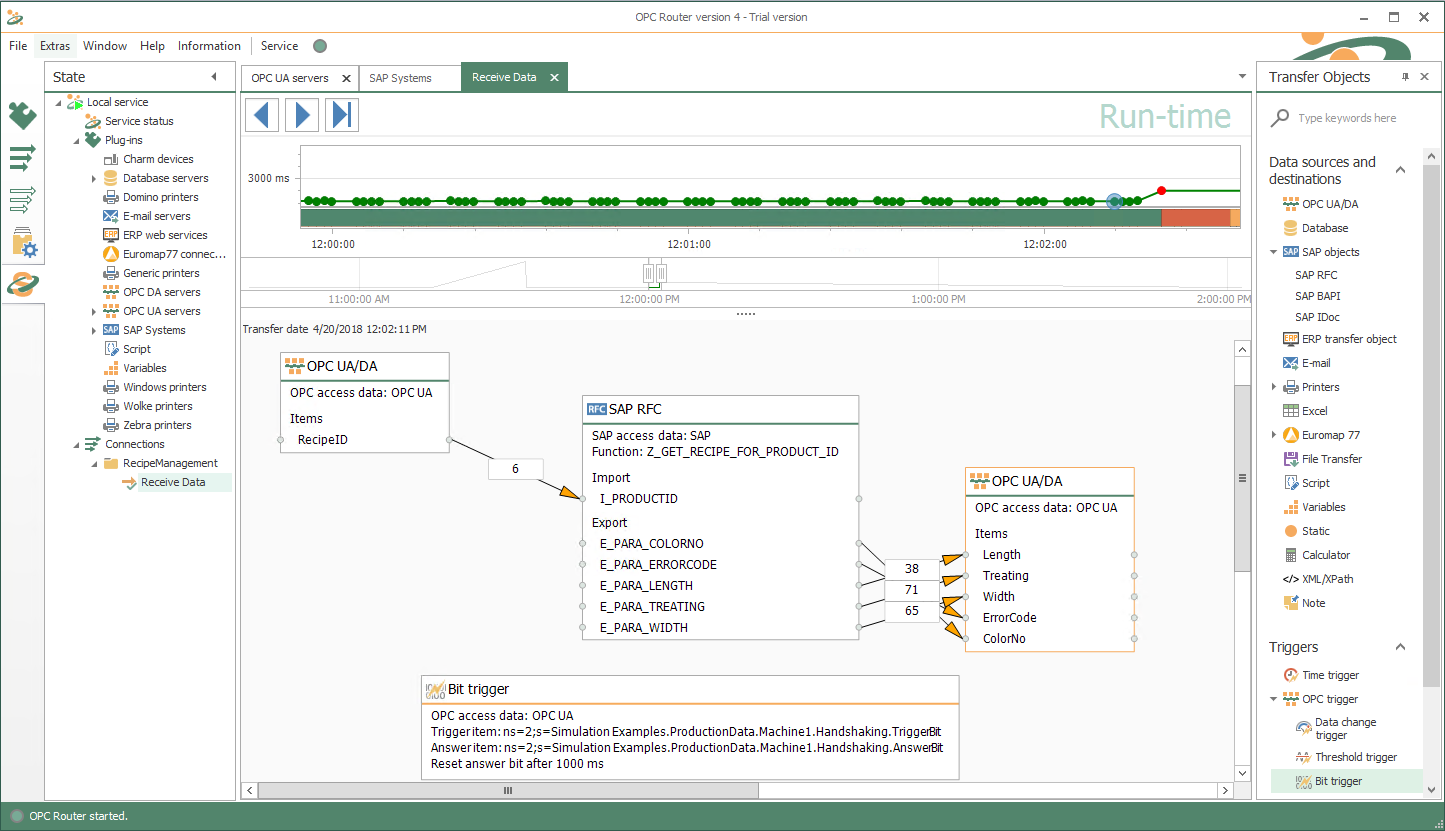
Task: Click the skip to last transfer button
Action: [x=342, y=115]
